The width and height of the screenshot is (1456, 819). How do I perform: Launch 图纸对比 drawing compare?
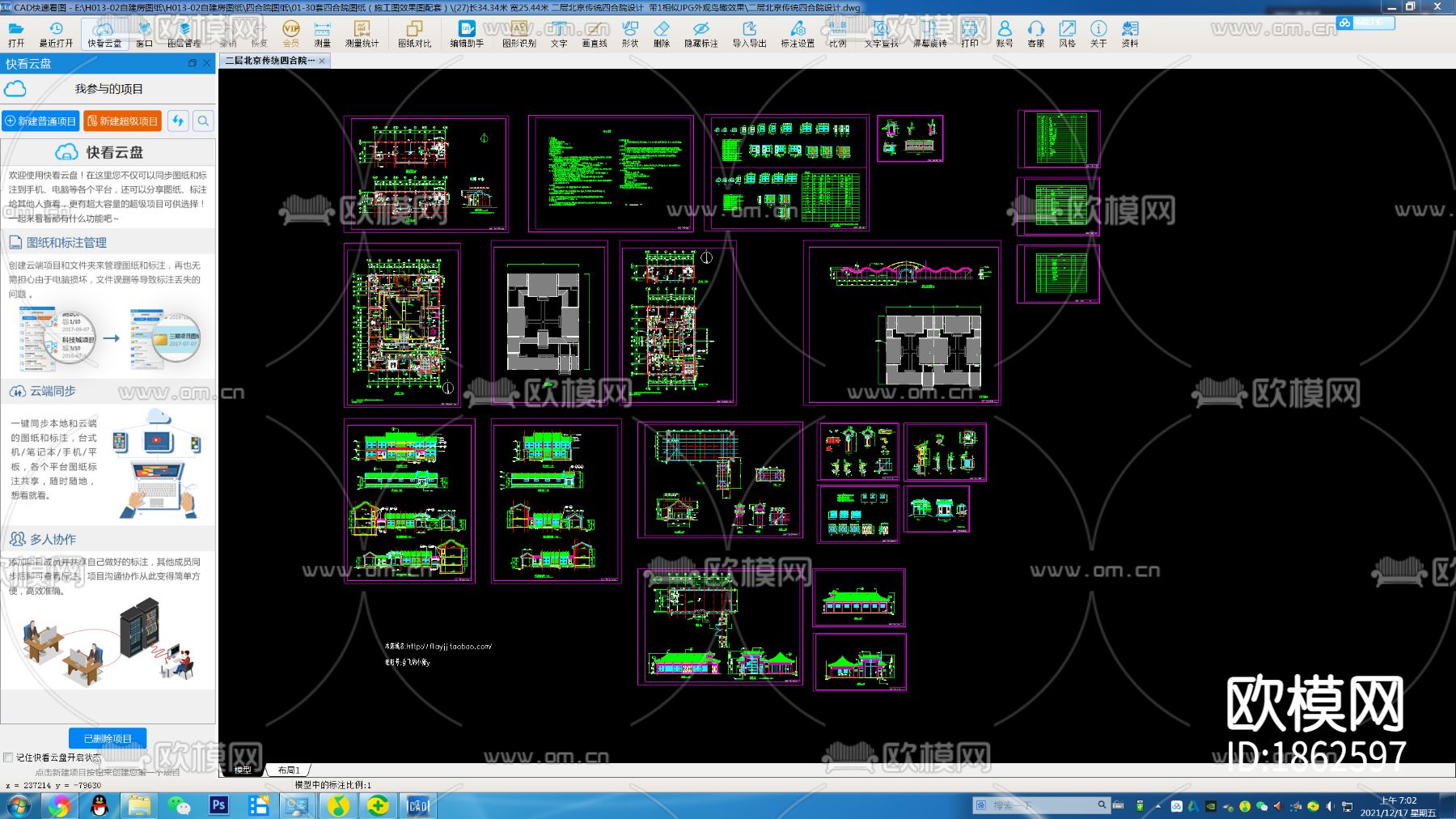point(414,34)
